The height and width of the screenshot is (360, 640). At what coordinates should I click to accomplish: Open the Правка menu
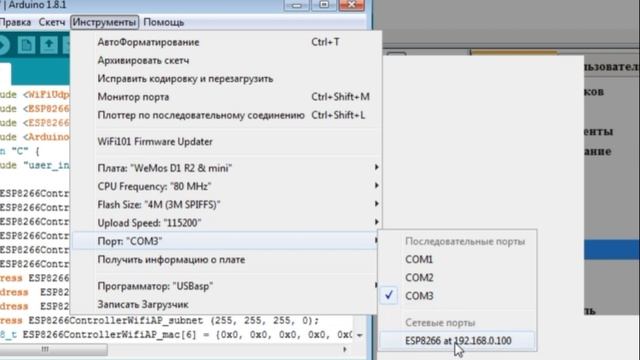16,22
